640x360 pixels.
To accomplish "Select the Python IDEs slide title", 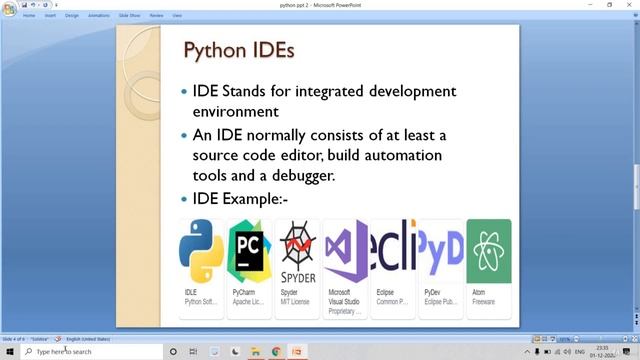I will tap(239, 51).
